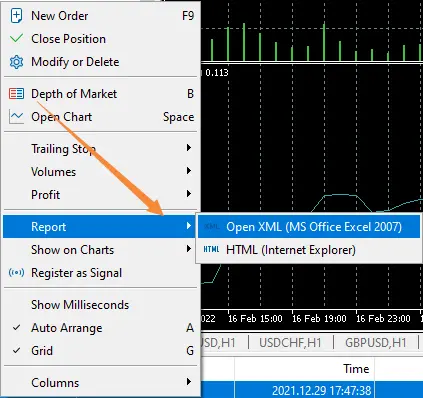Choose HTML (Internet Explorer) report
Viewport: 423px width, 398px height.
coord(309,250)
